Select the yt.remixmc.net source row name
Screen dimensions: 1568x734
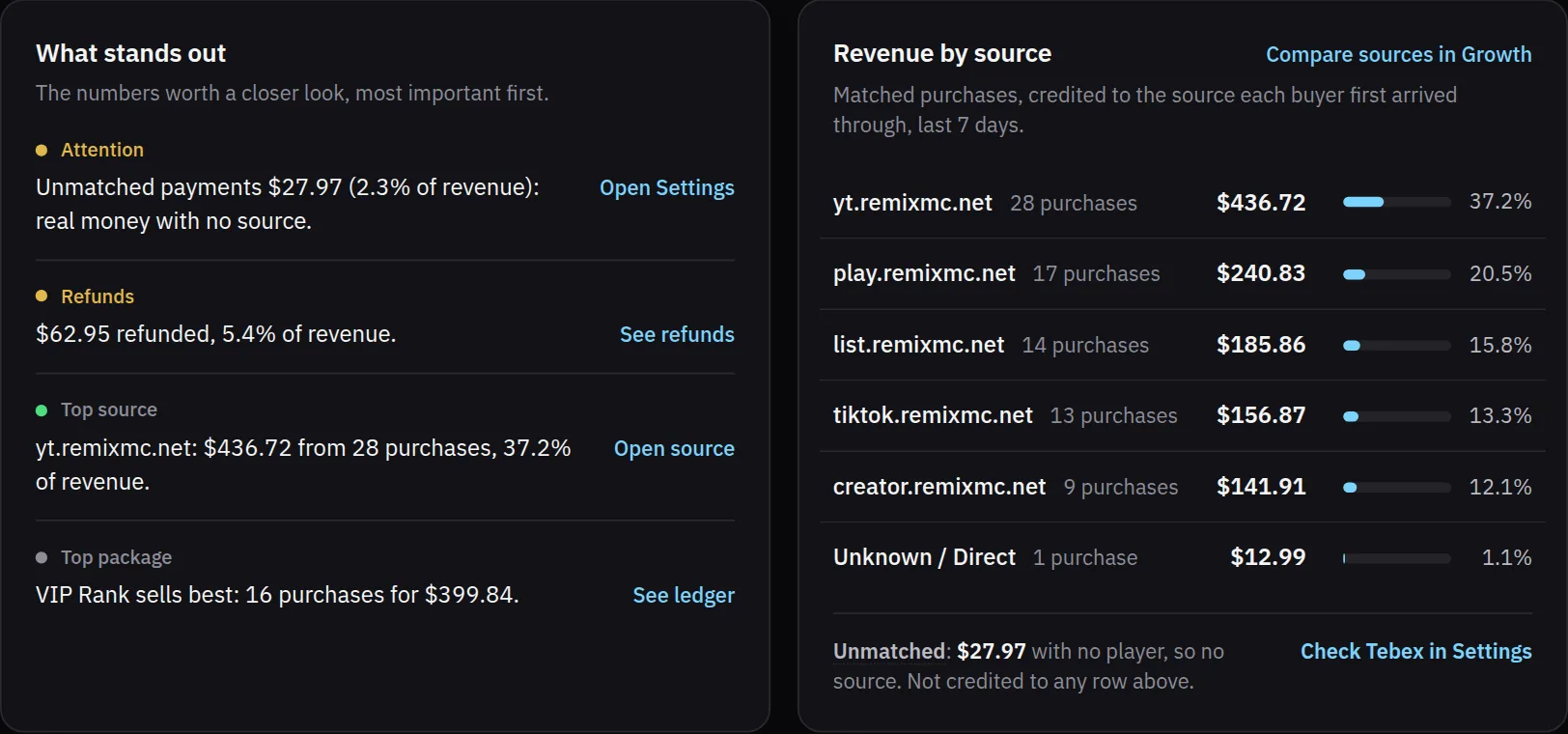(912, 203)
